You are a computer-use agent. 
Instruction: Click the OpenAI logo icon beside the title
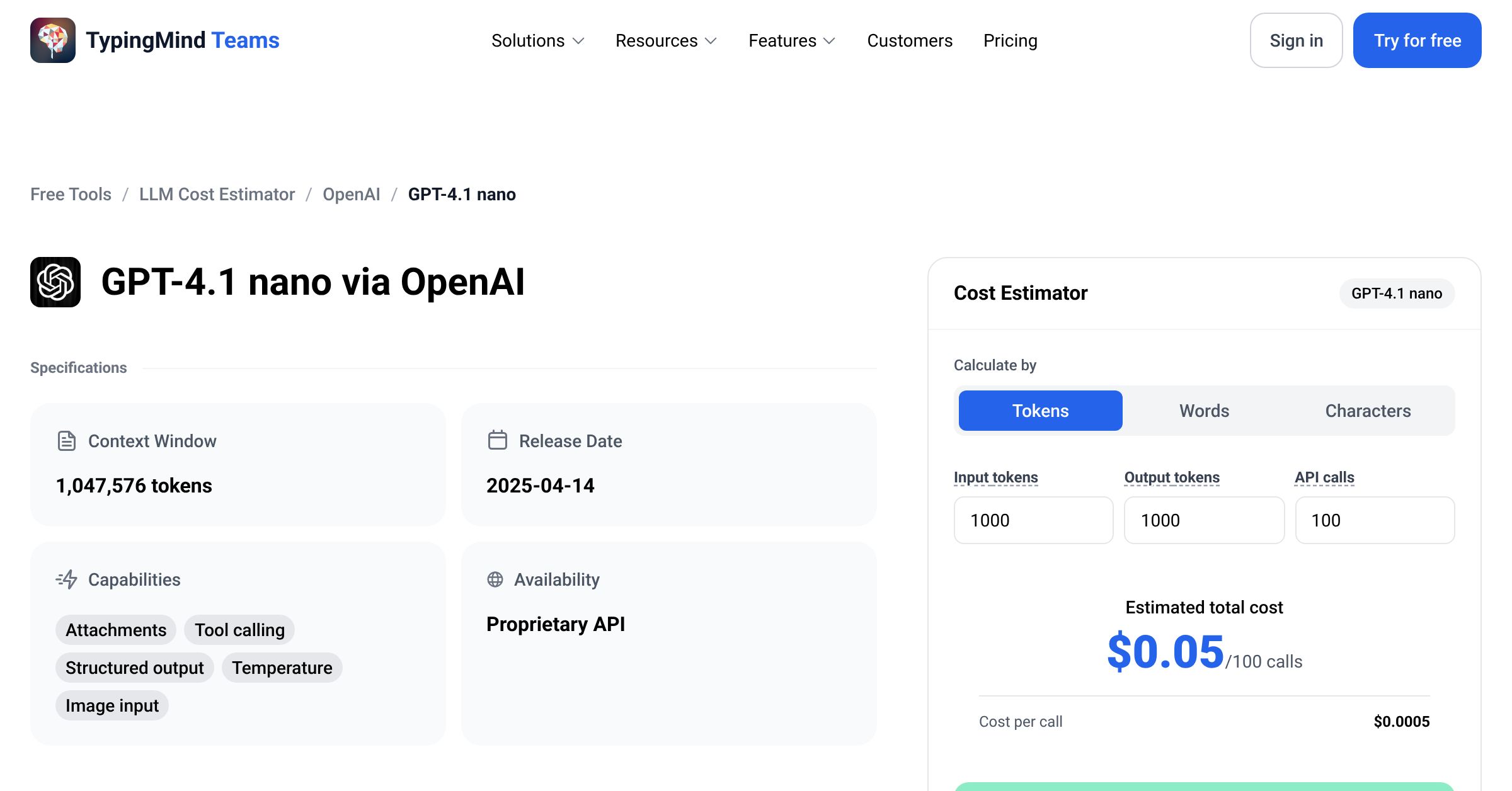(x=55, y=282)
